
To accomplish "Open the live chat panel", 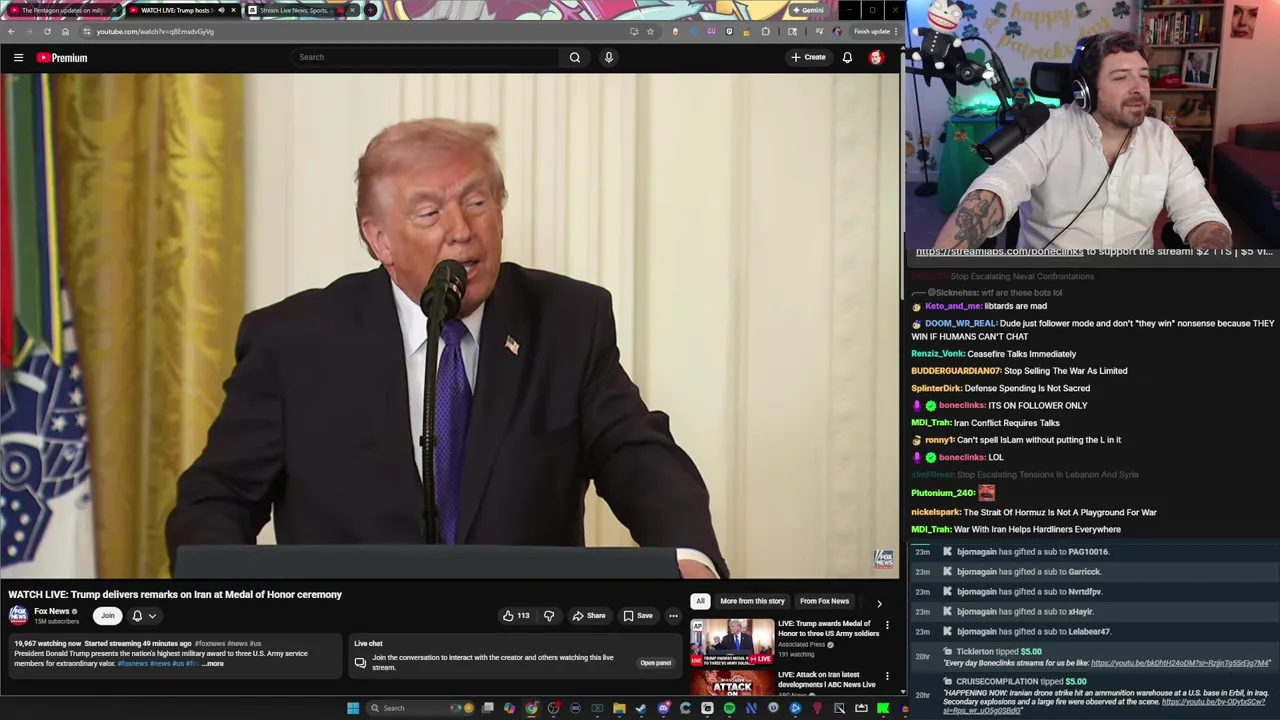I will (655, 663).
